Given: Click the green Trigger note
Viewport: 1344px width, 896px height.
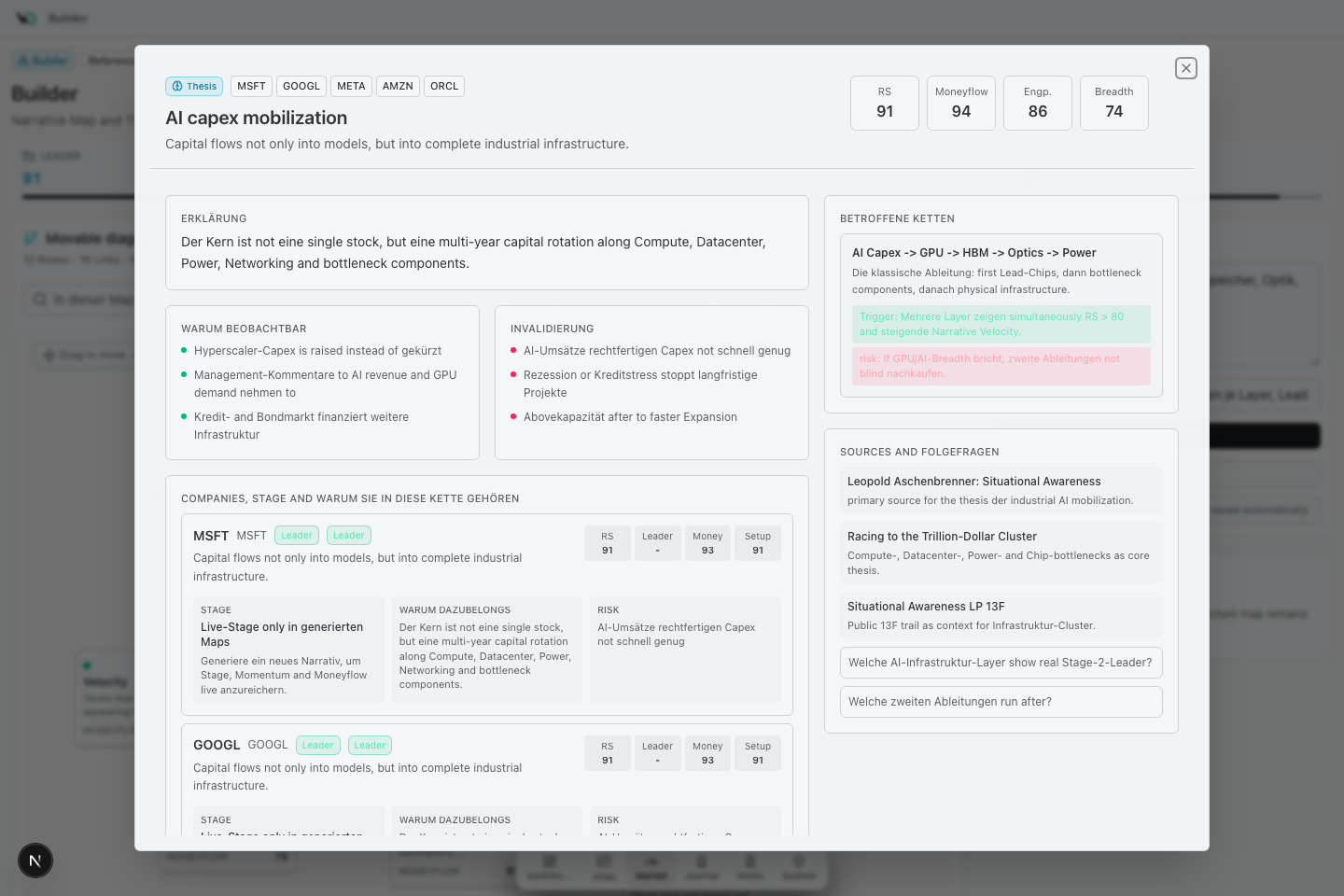Looking at the screenshot, I should pyautogui.click(x=1001, y=324).
